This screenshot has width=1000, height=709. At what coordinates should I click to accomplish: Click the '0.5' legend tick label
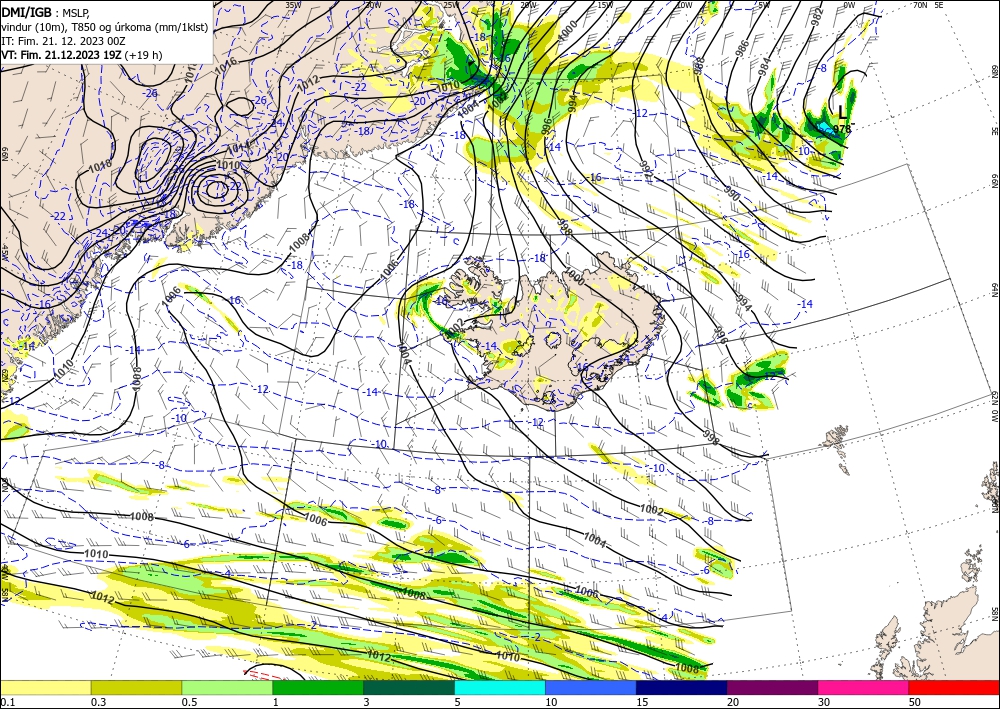tap(189, 702)
